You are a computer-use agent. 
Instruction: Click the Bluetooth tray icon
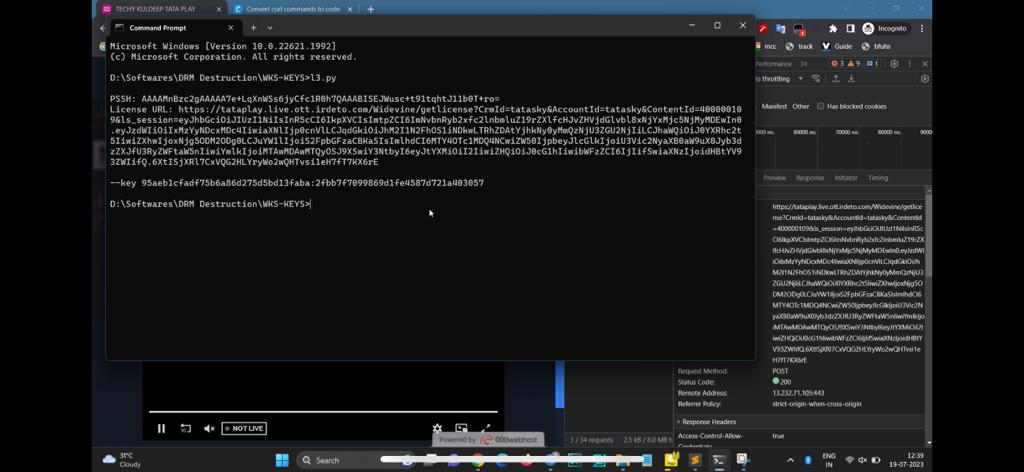click(808, 460)
